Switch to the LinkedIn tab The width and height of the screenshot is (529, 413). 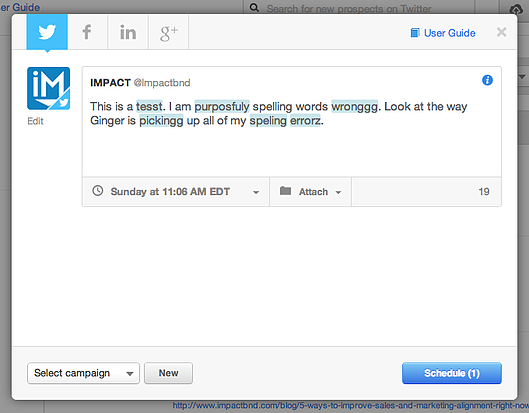[x=128, y=32]
